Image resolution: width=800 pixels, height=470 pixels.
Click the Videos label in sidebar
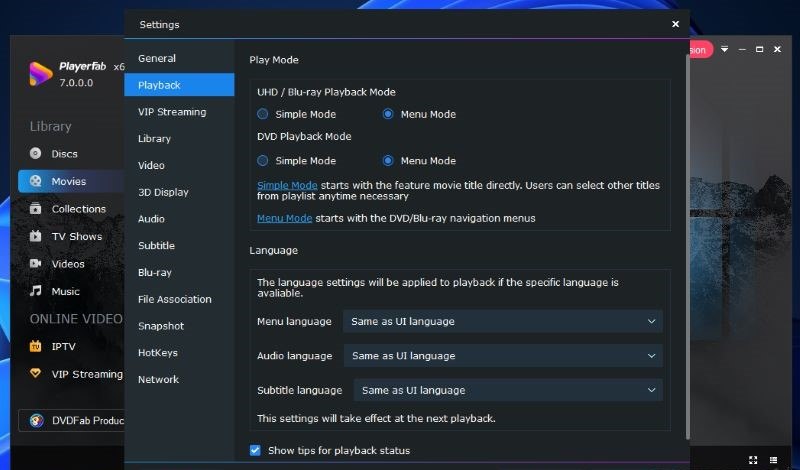tap(68, 264)
